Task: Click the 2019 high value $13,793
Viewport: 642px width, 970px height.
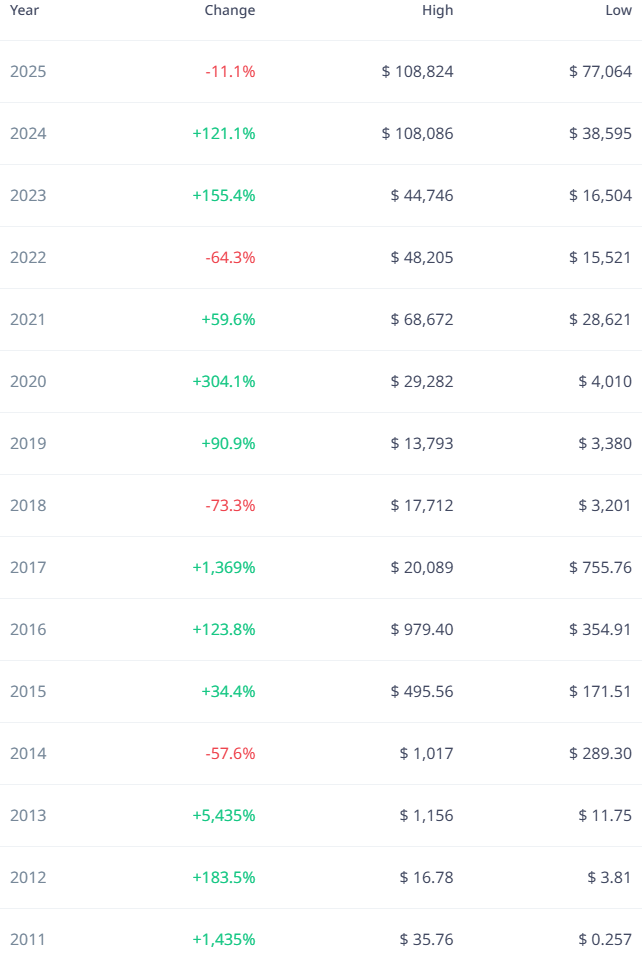Action: click(422, 444)
